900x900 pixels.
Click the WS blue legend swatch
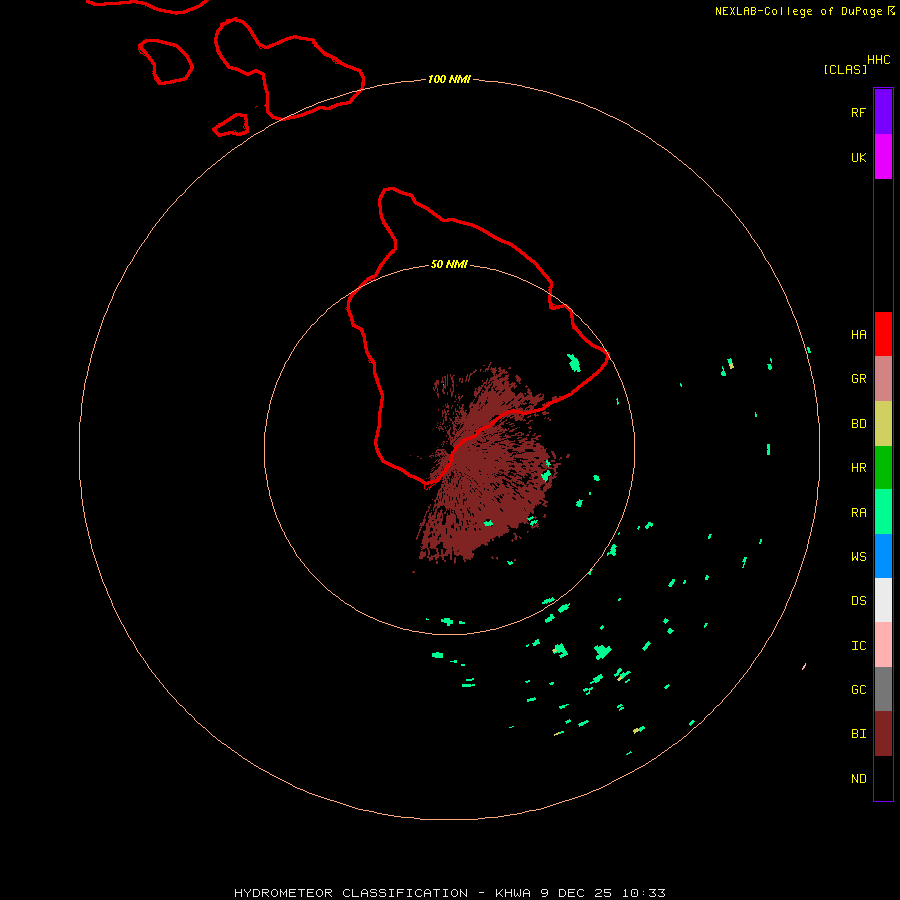pos(883,556)
